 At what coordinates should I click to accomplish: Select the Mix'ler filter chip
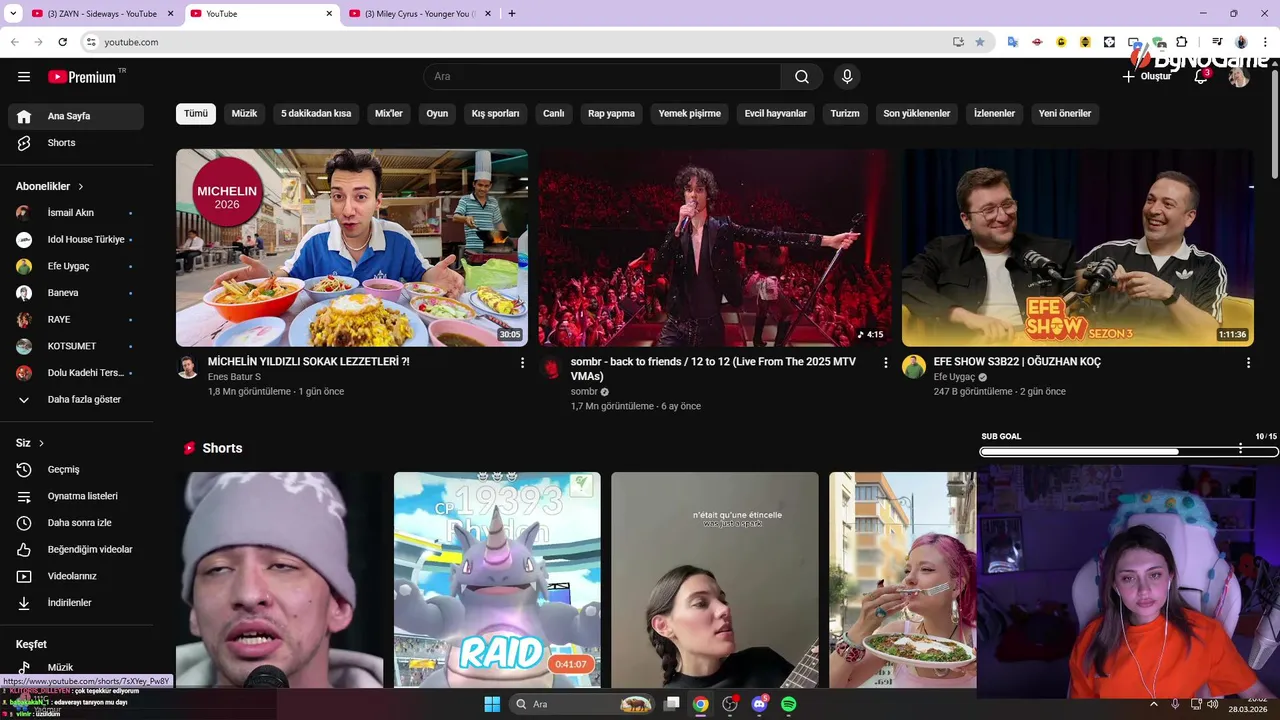pos(389,114)
